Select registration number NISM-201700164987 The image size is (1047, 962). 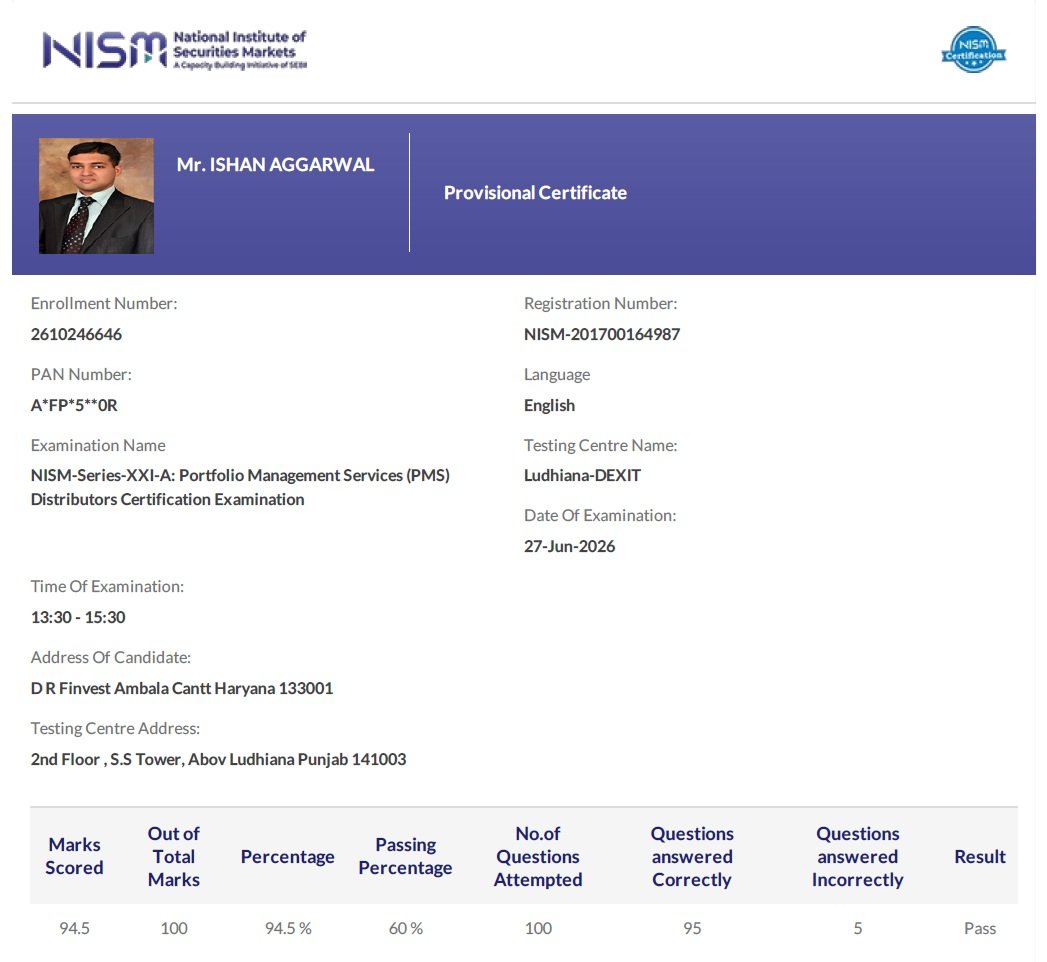602,334
